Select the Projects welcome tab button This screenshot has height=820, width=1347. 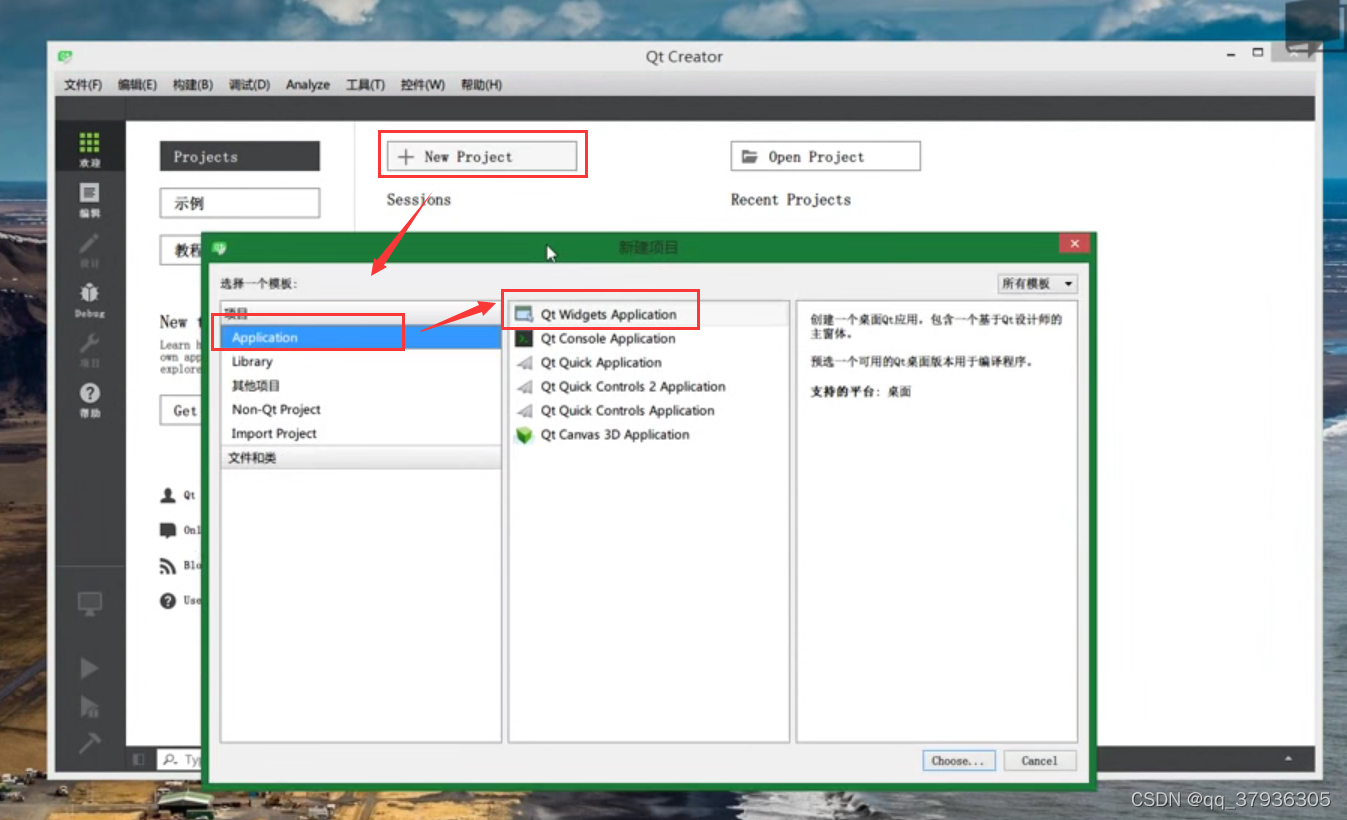(240, 156)
